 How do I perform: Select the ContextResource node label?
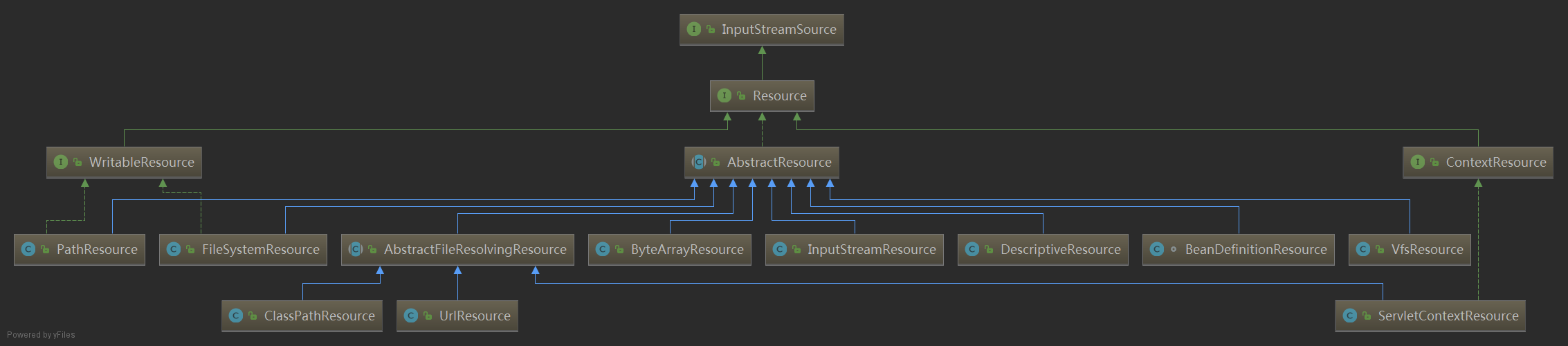[1496, 162]
